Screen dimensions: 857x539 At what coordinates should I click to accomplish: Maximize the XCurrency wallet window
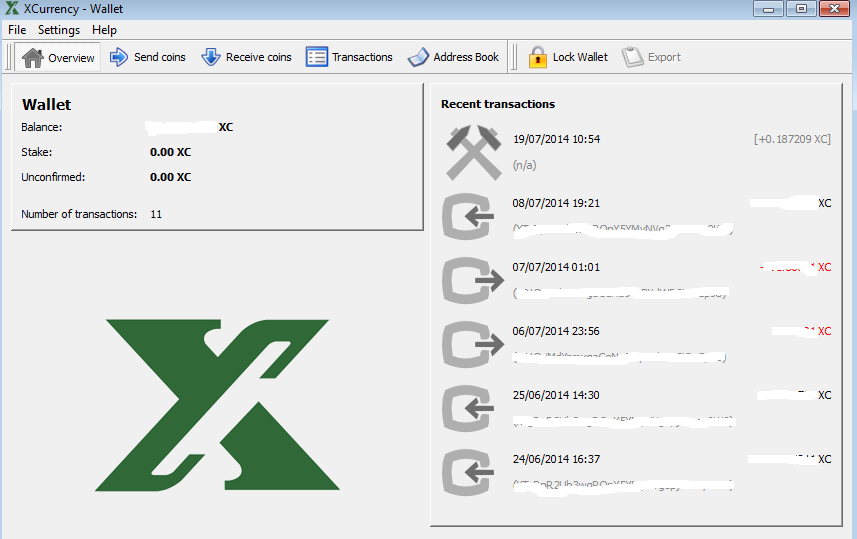pyautogui.click(x=800, y=9)
